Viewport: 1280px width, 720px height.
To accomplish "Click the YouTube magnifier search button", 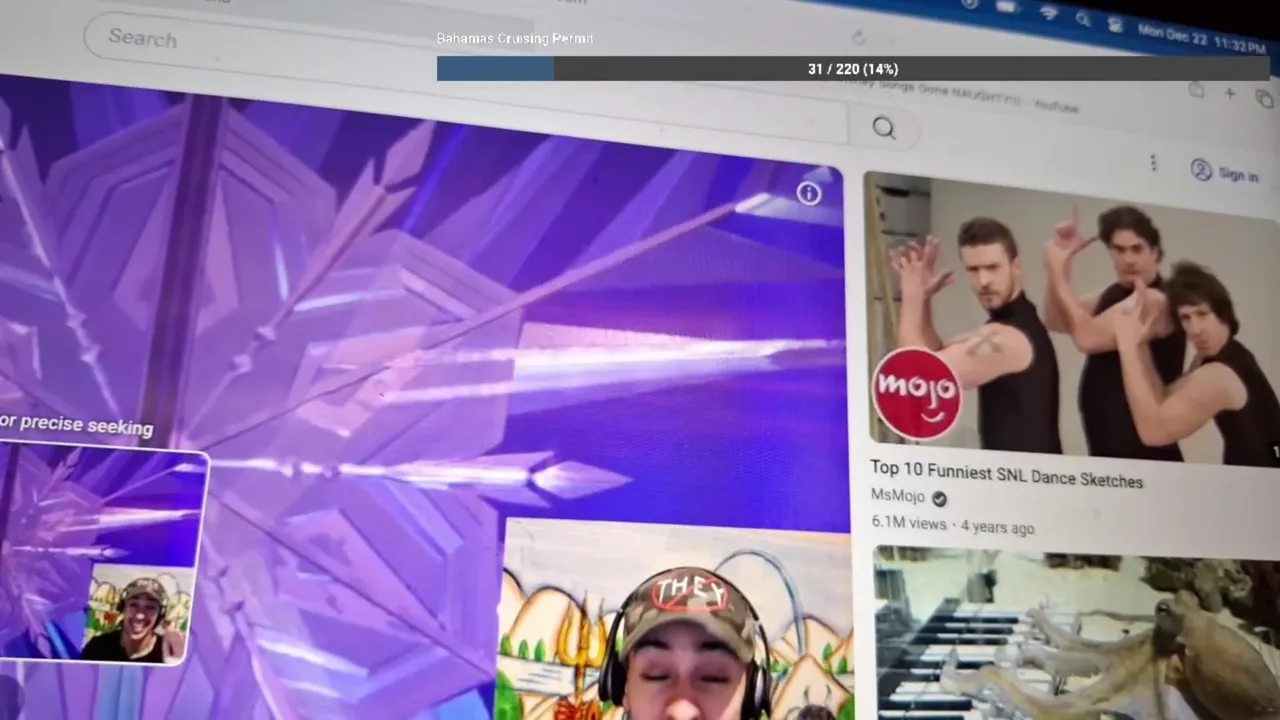I will tap(883, 128).
